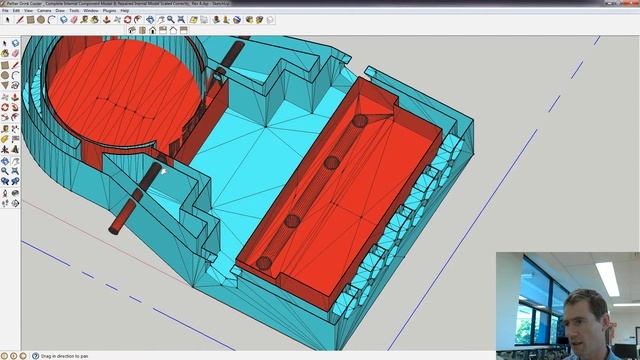Open the Draw menu
This screenshot has width=640, height=360.
(60, 11)
